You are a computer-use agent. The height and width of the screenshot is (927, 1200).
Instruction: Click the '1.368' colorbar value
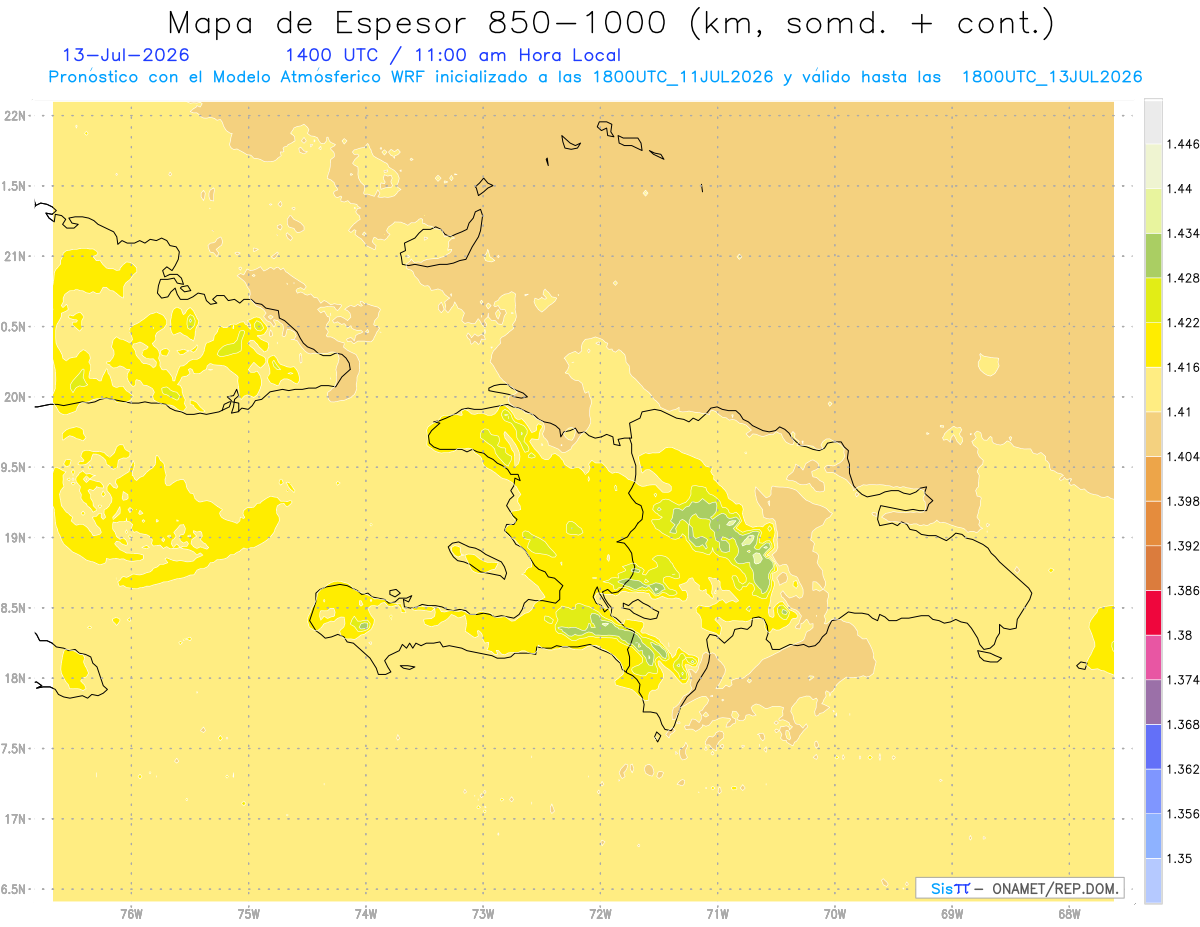(1183, 724)
